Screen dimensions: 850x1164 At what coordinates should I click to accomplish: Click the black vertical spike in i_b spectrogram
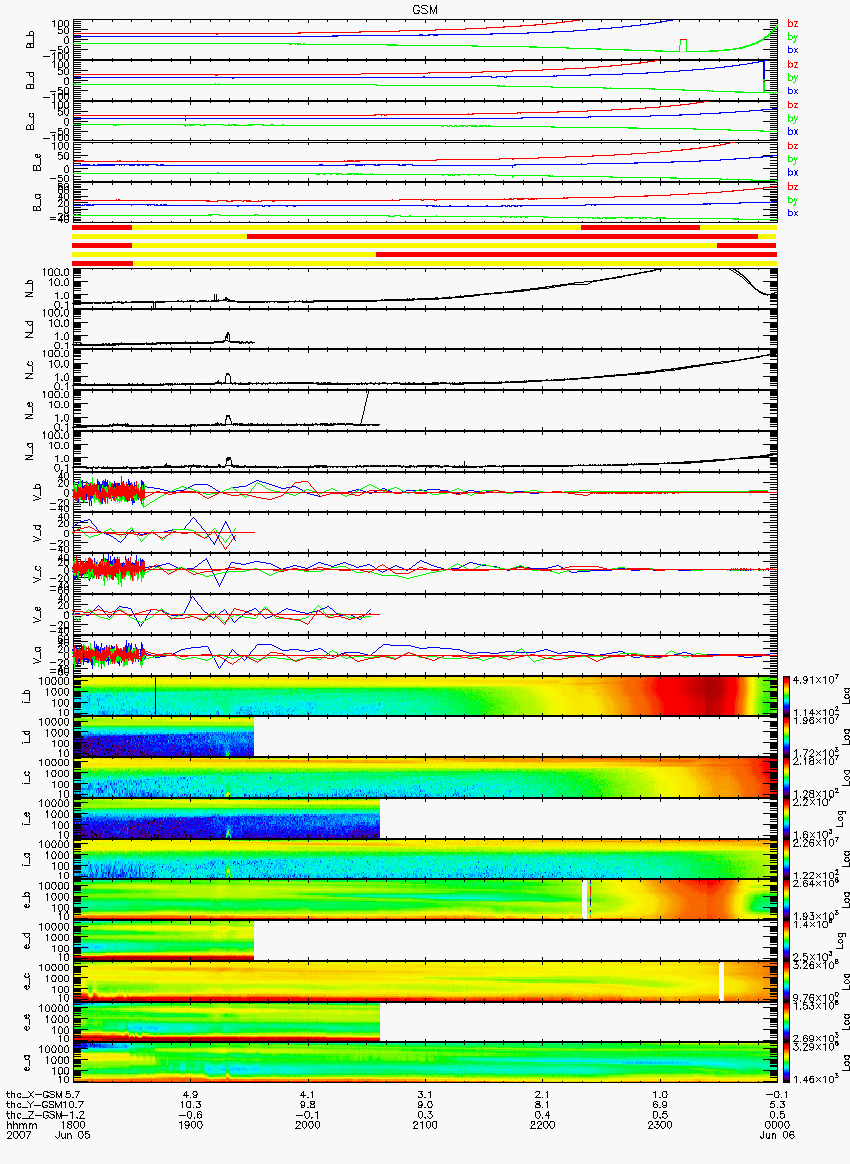[x=155, y=696]
